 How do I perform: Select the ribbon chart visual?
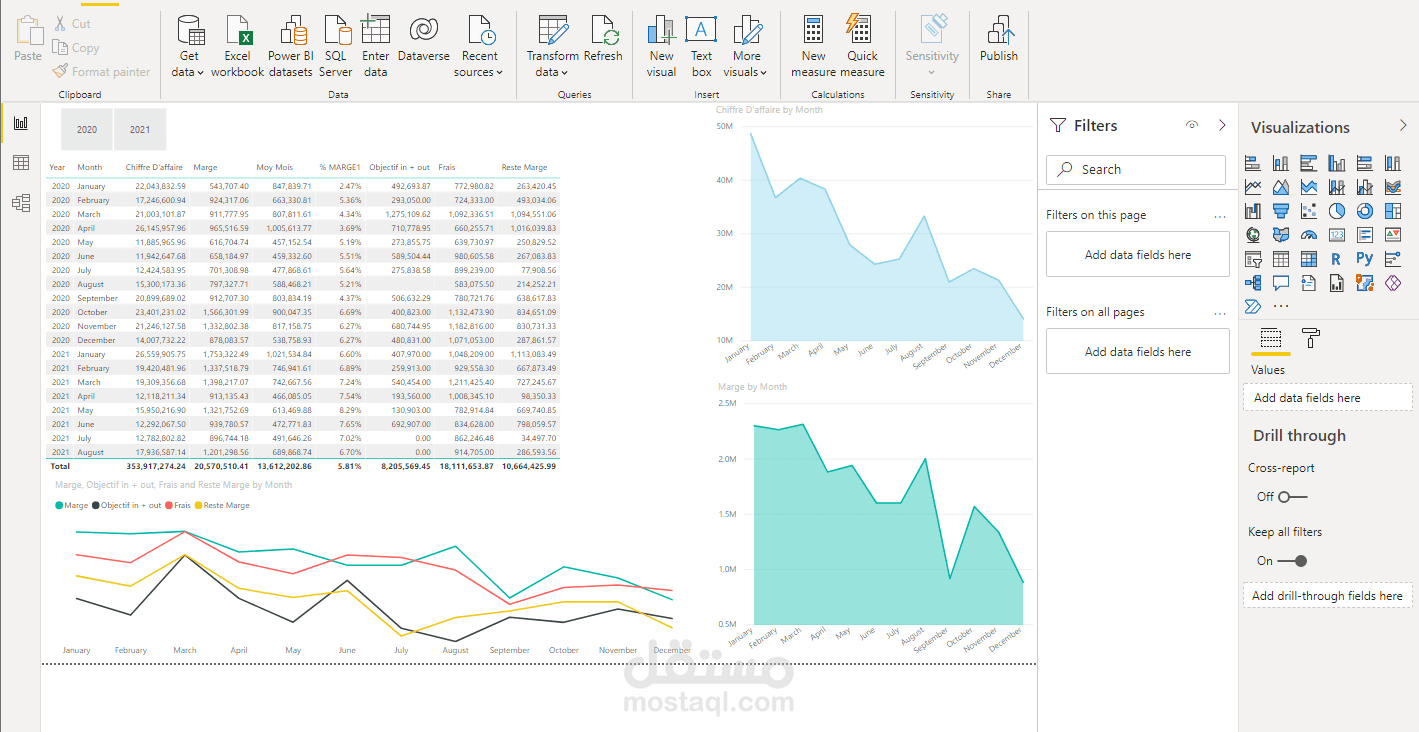1393,187
